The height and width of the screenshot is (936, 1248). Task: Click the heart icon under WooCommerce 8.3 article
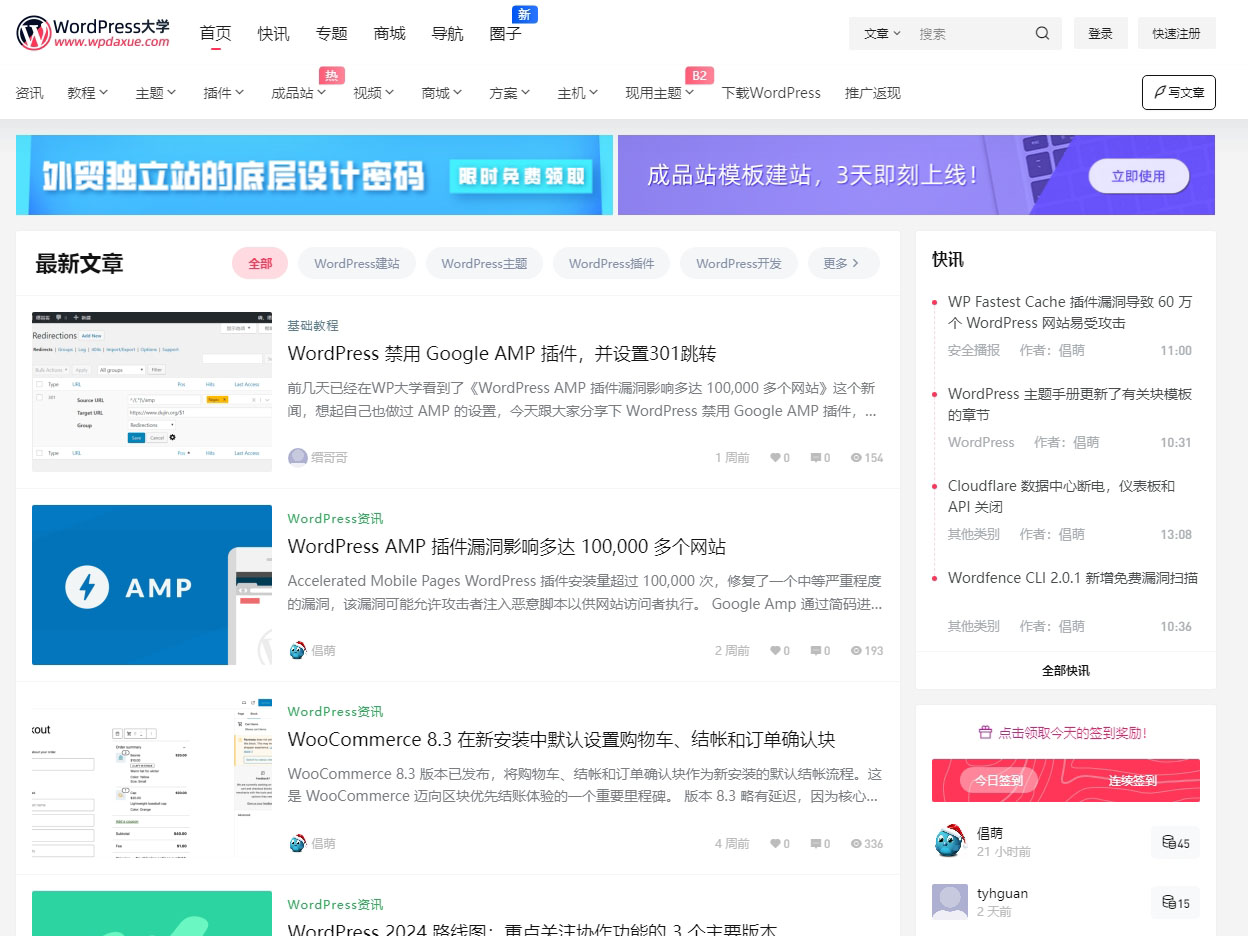coord(774,843)
